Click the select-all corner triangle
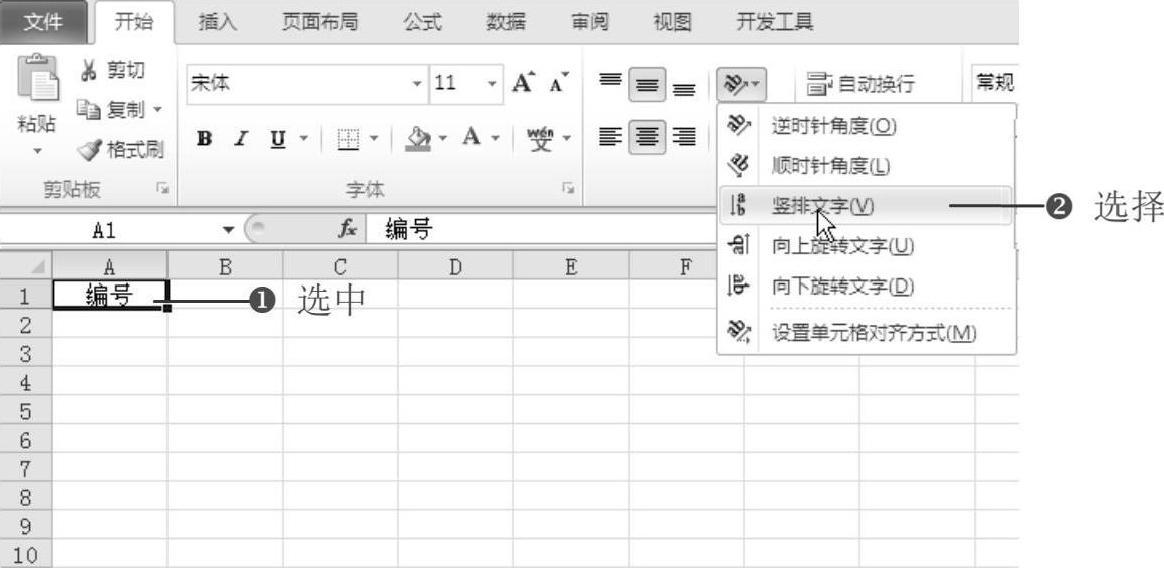 (x=27, y=266)
